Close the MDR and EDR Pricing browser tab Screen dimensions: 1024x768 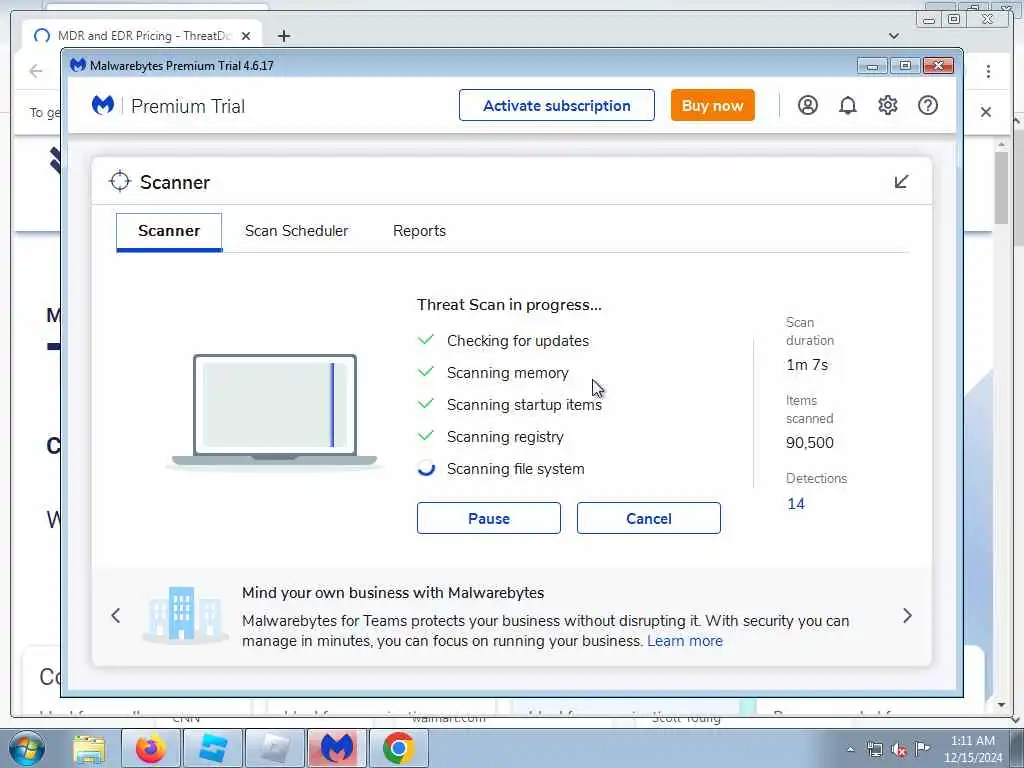point(246,36)
